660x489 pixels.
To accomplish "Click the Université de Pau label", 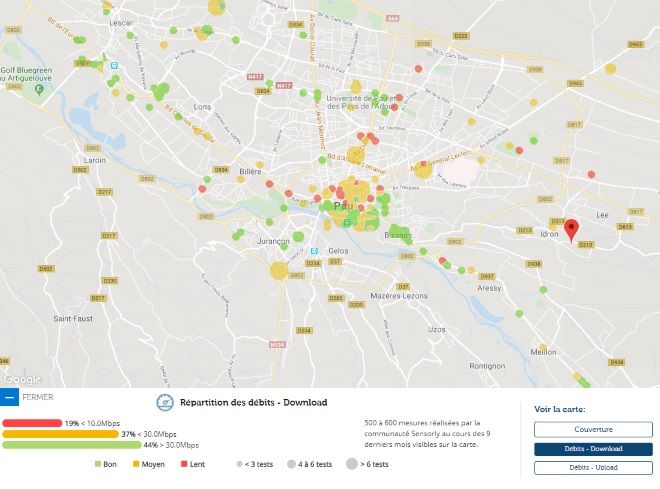I will pos(361,102).
